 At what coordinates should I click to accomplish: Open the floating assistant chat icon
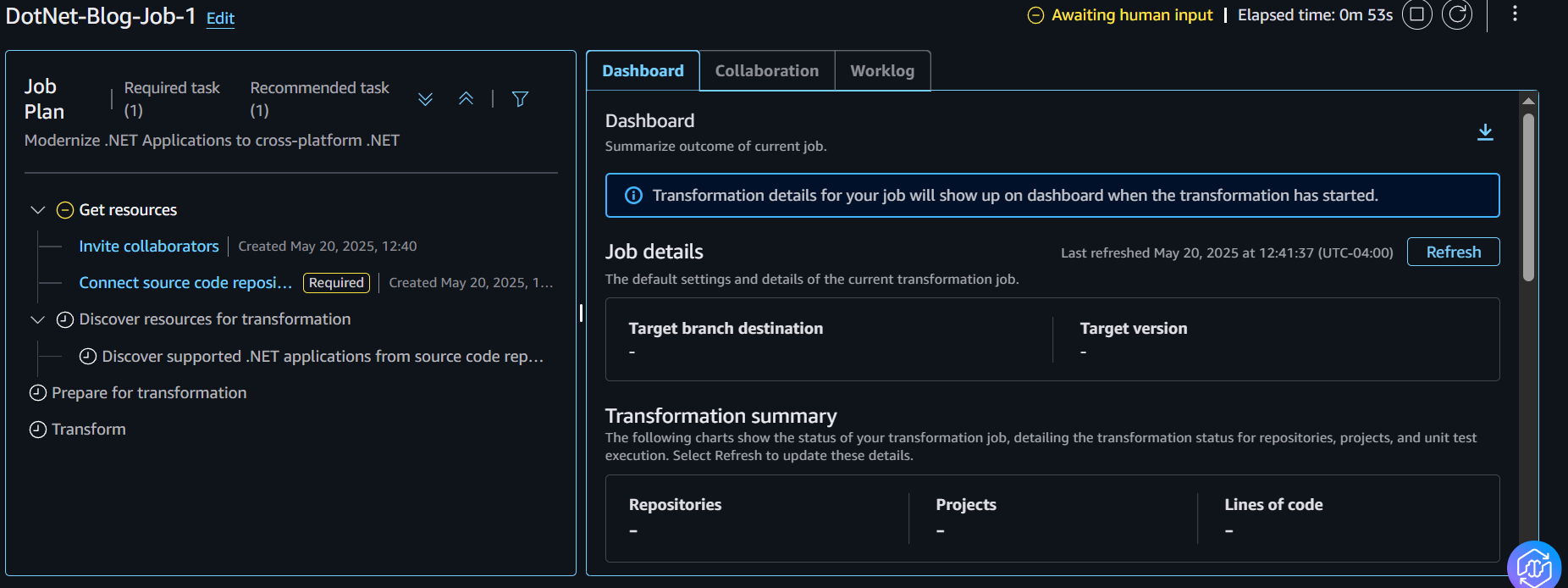[1534, 565]
